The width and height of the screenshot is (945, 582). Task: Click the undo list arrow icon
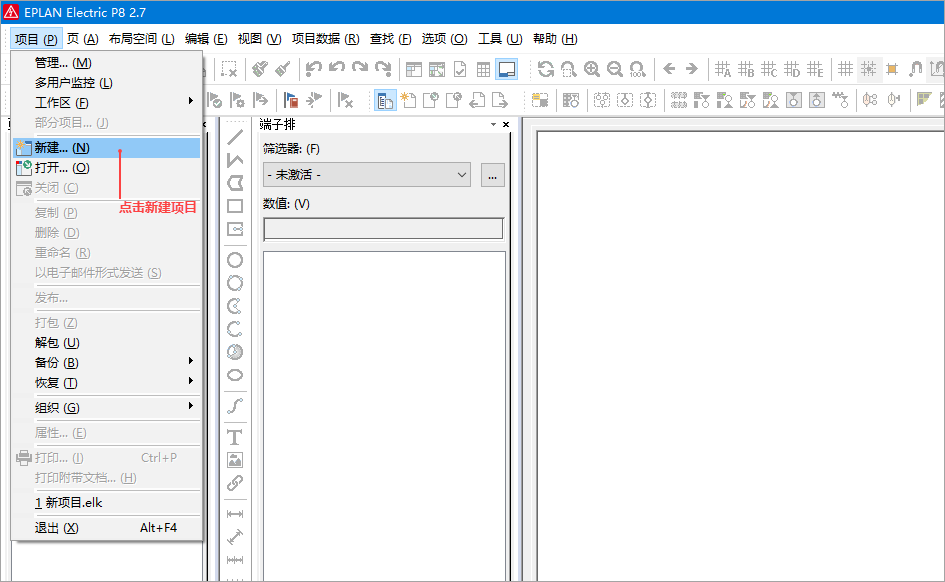pyautogui.click(x=313, y=69)
